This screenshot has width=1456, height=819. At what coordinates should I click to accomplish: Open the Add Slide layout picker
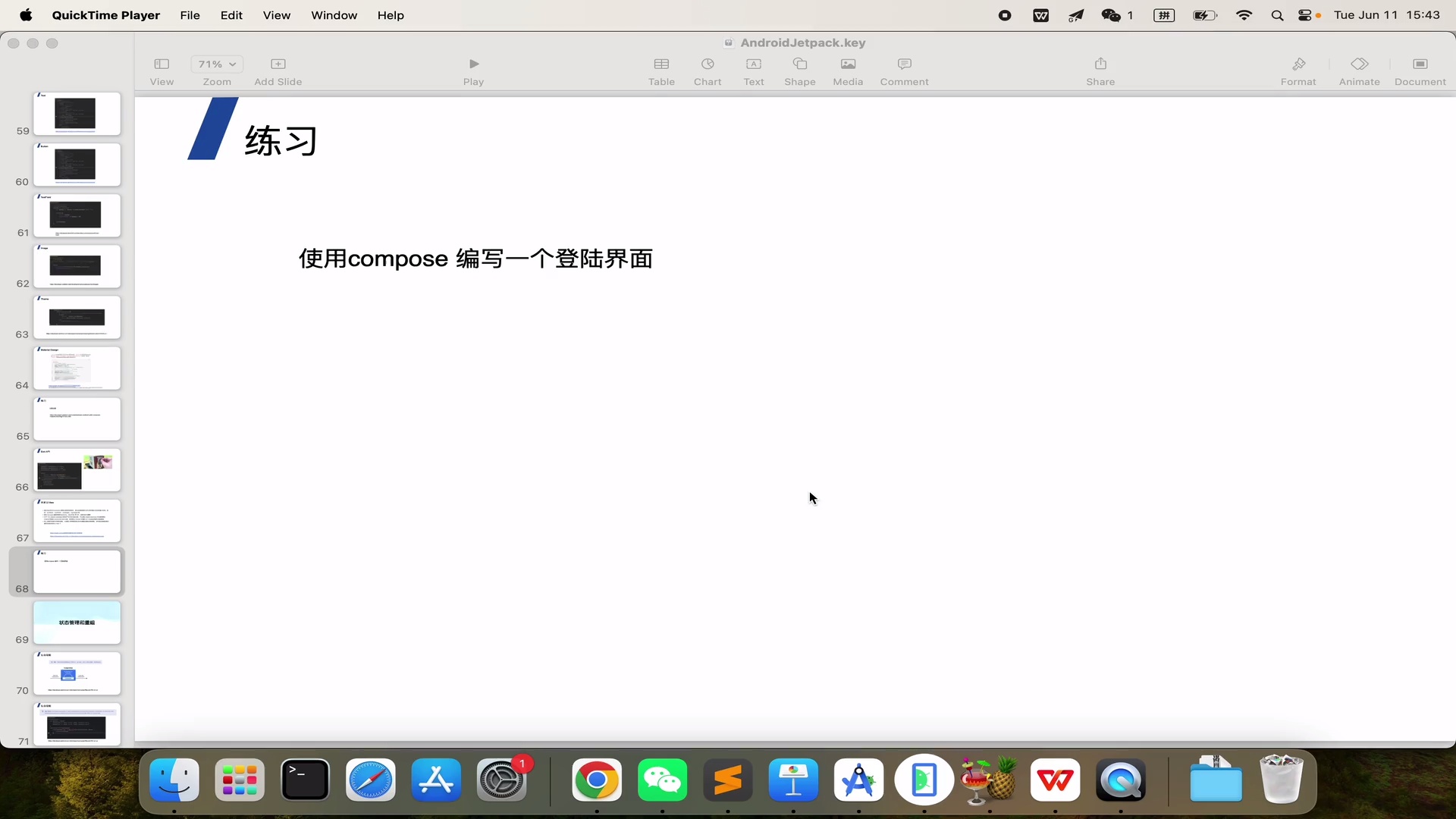click(278, 71)
